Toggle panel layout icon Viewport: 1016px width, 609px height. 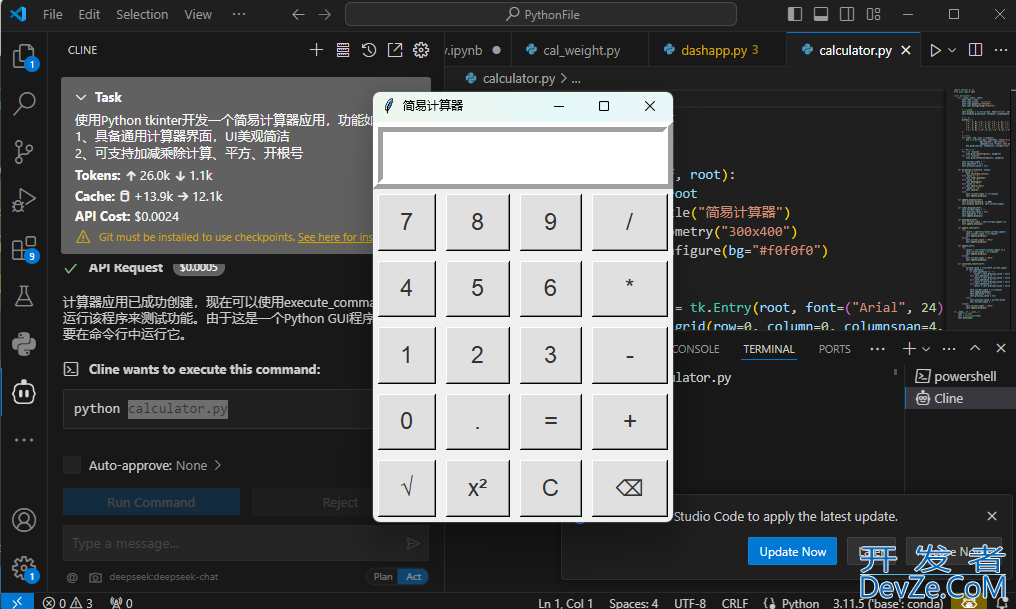(x=821, y=14)
